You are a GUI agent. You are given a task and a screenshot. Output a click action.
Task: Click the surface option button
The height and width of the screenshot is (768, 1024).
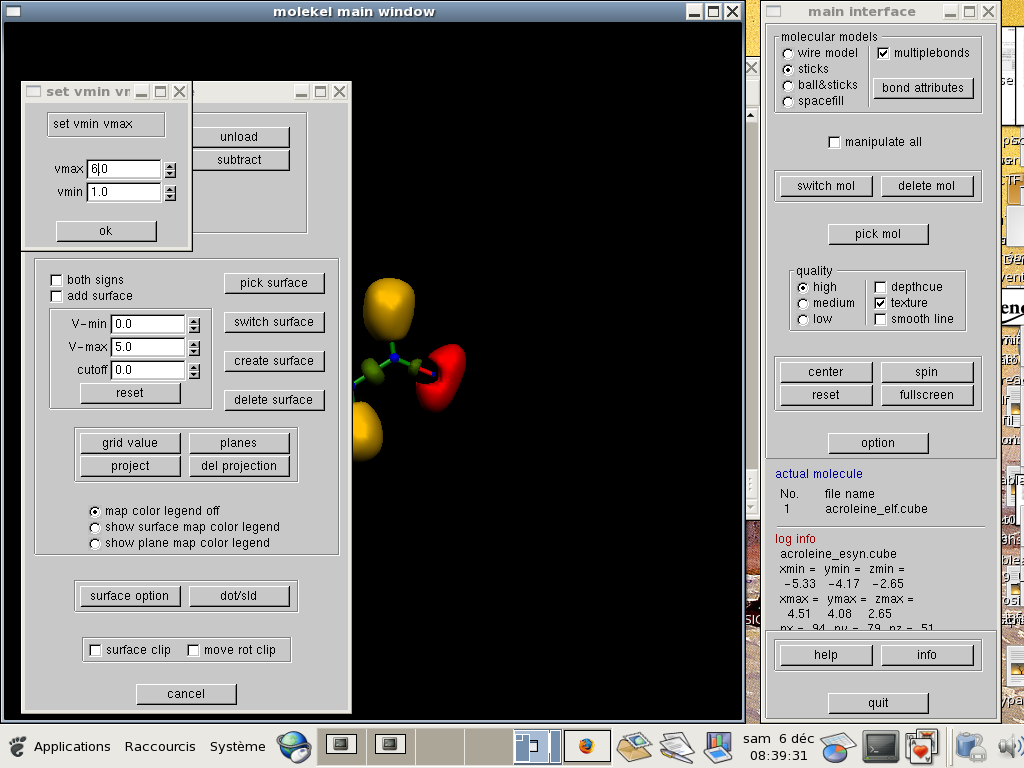pos(129,596)
